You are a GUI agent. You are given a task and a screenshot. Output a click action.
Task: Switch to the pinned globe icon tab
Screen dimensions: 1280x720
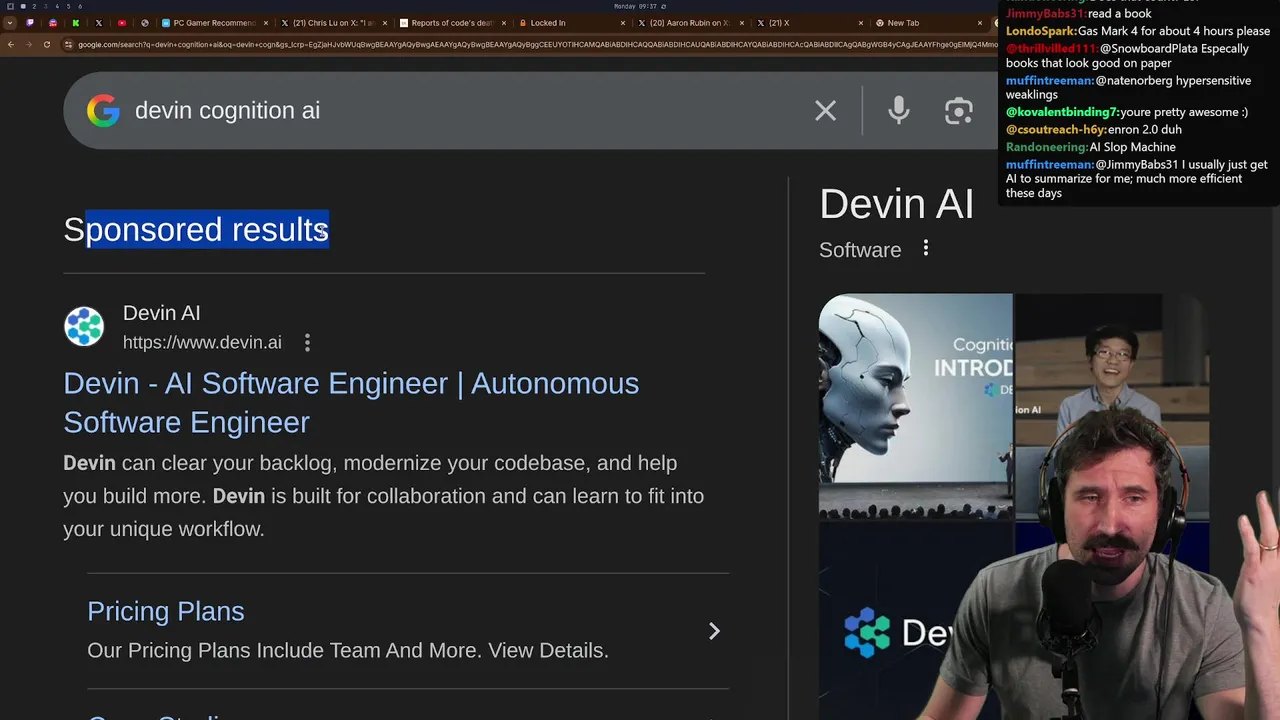coord(145,23)
